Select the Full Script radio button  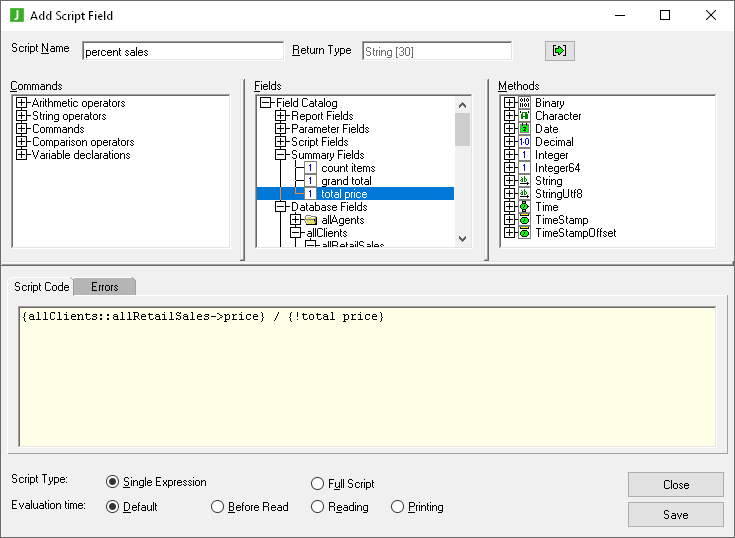pos(318,484)
